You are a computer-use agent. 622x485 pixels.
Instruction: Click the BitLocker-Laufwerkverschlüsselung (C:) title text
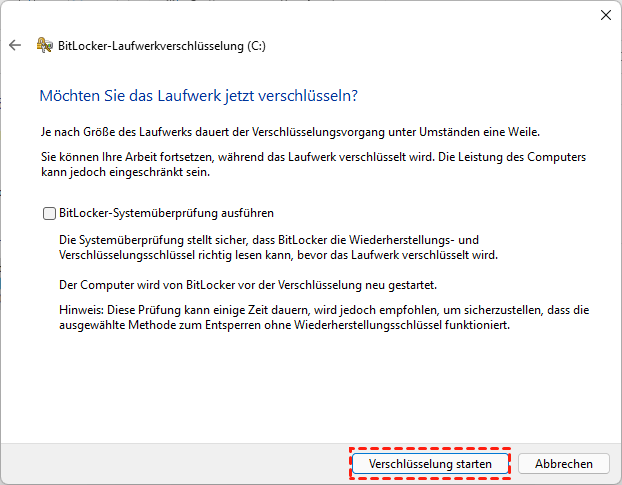click(x=162, y=46)
